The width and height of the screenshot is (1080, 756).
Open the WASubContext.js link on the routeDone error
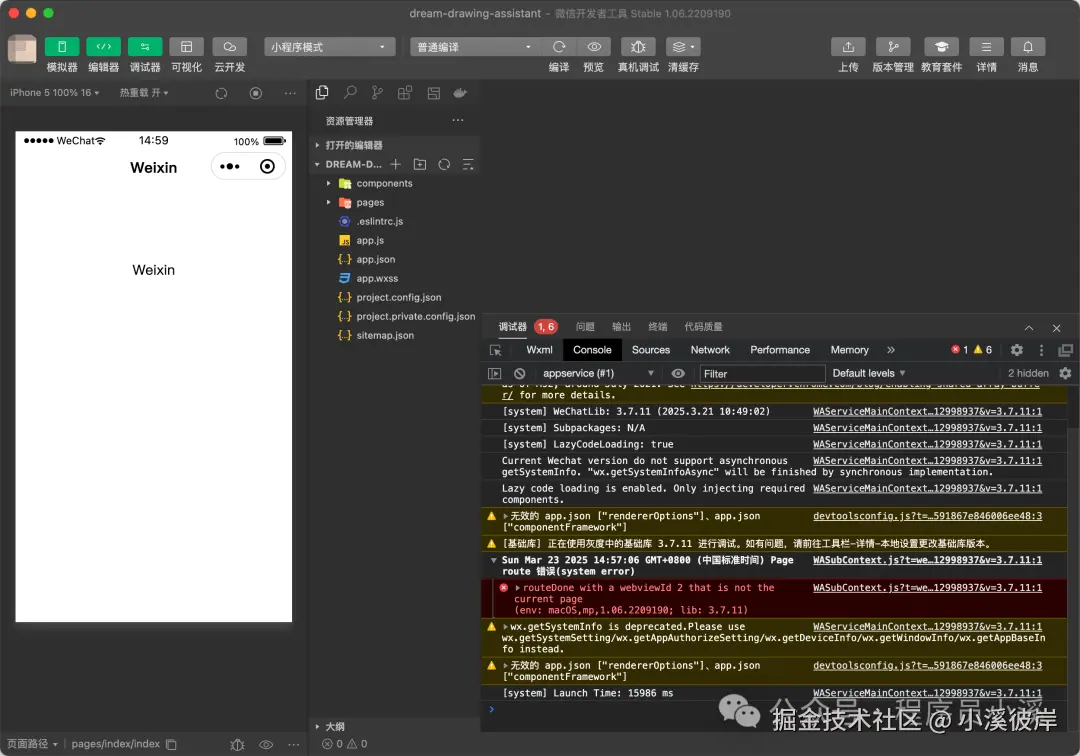click(x=927, y=588)
